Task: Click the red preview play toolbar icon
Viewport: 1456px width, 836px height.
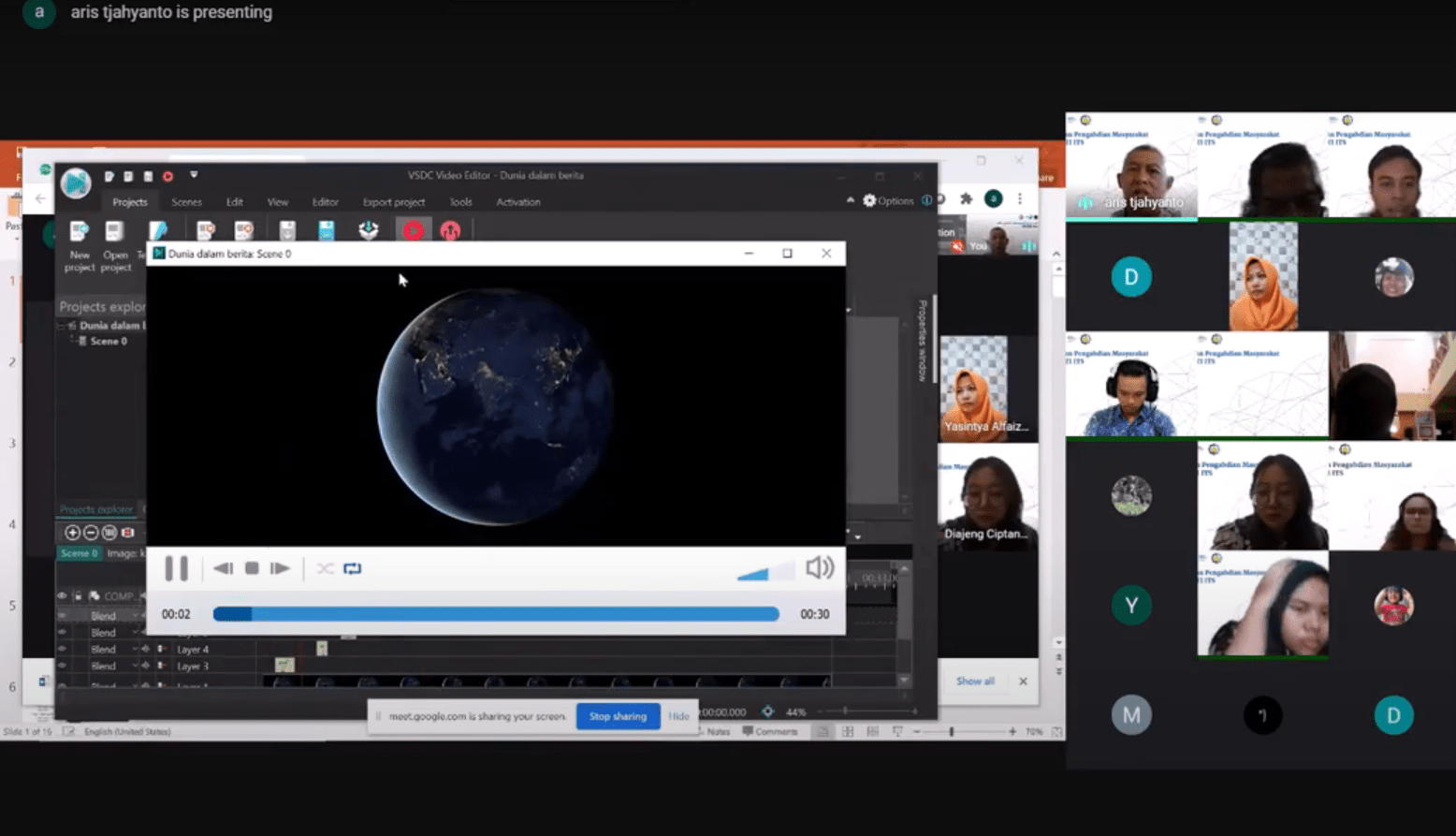Action: click(x=413, y=230)
